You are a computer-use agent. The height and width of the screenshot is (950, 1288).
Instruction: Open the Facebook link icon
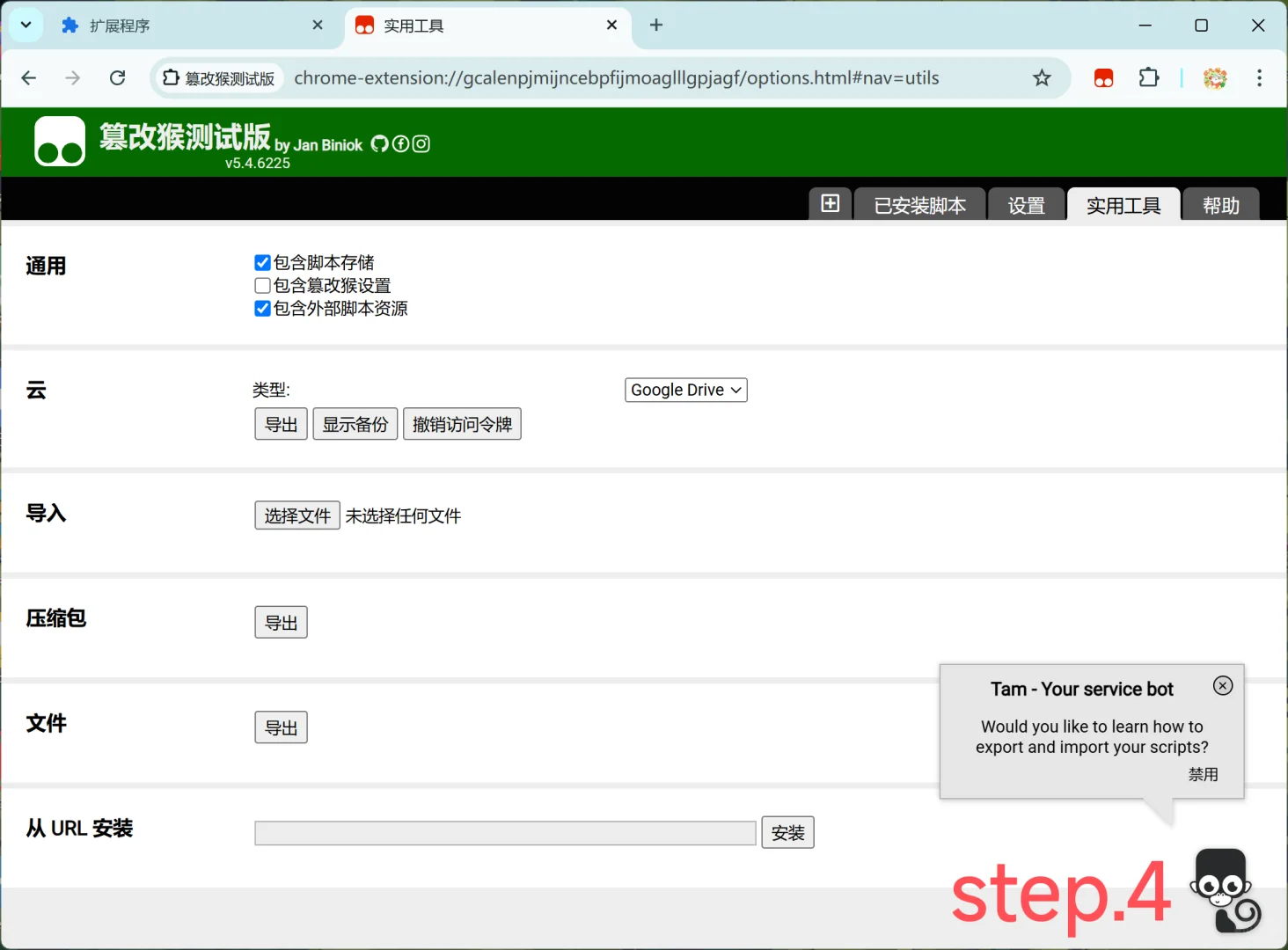400,143
